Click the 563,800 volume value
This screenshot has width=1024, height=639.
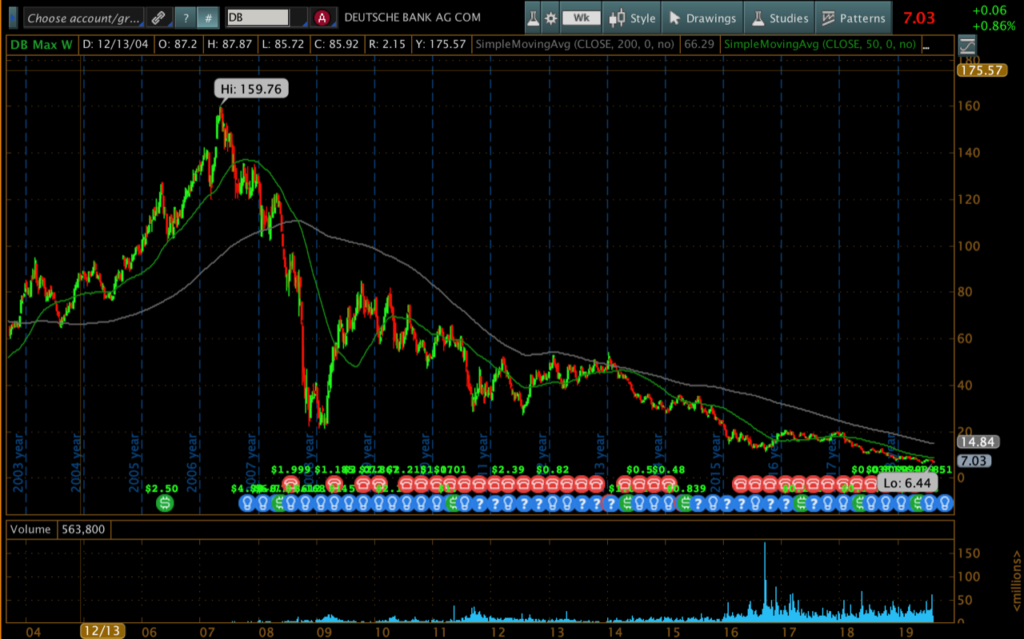coord(83,529)
